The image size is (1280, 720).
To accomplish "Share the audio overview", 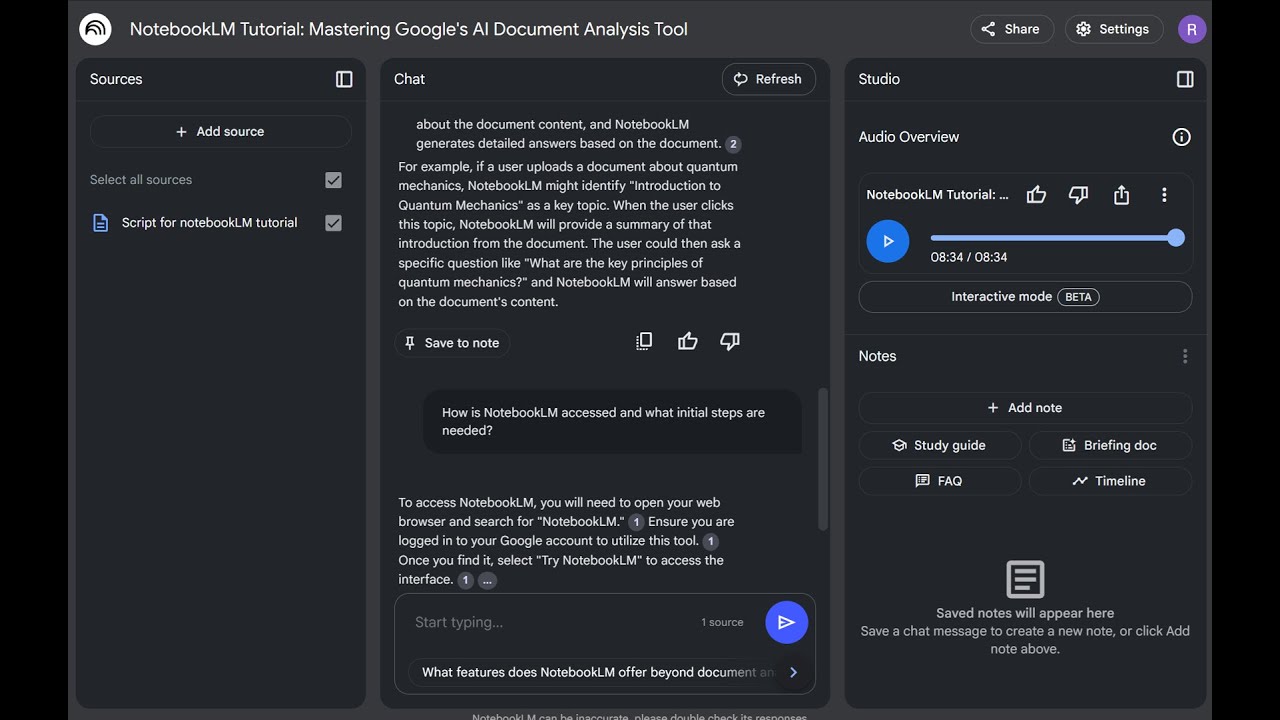I will (x=1121, y=195).
